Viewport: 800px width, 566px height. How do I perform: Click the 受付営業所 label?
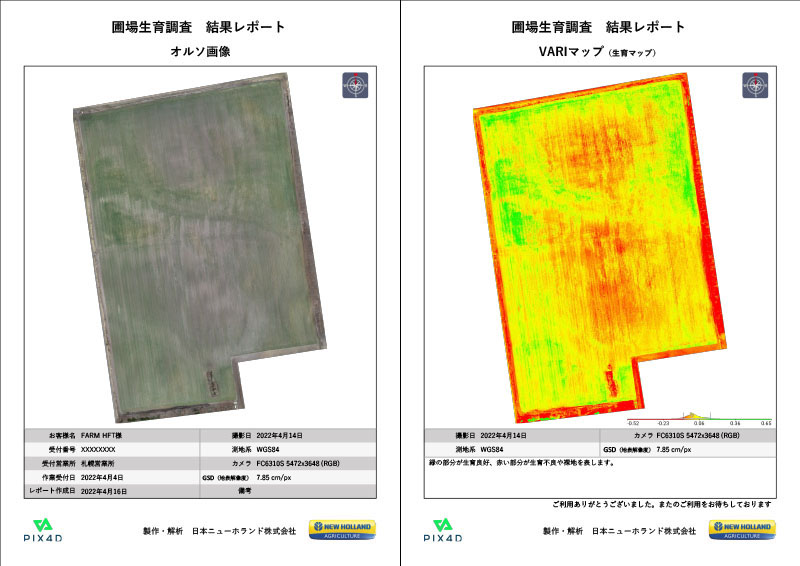click(59, 464)
